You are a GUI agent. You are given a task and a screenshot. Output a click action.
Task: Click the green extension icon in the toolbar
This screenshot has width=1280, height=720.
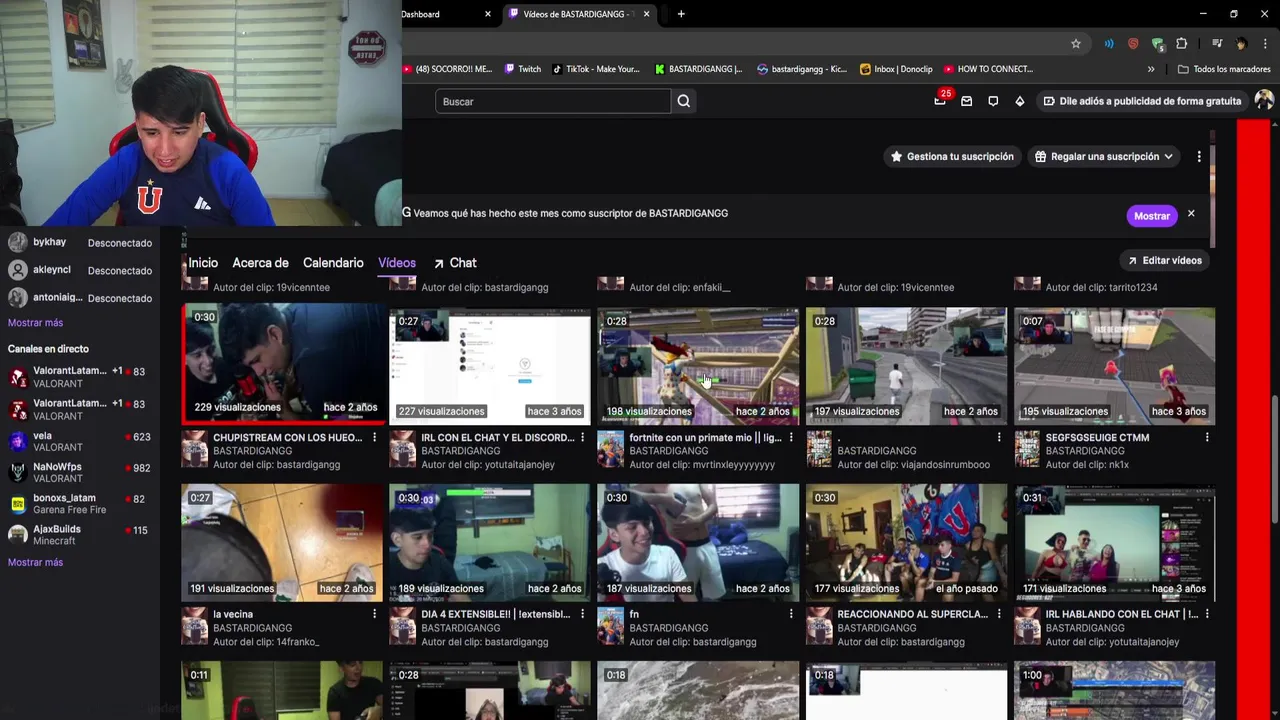(1157, 44)
